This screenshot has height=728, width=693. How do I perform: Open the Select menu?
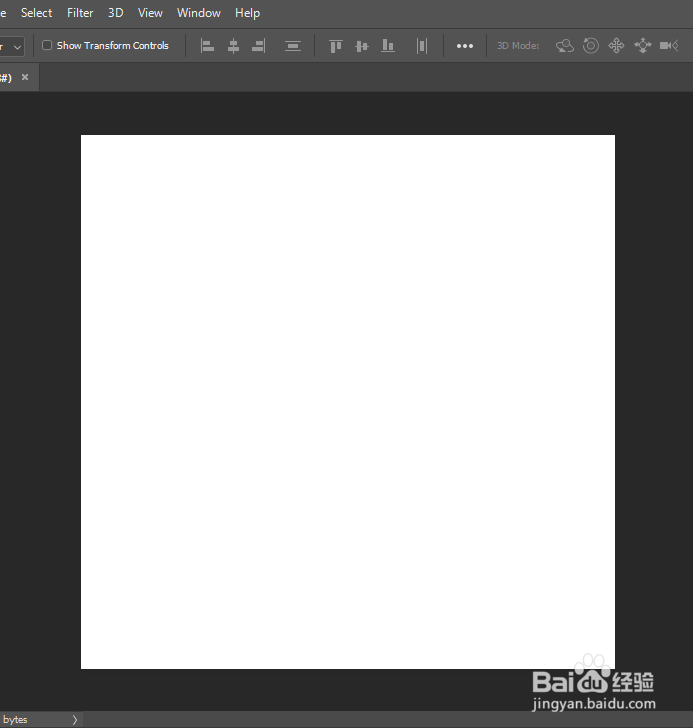point(36,13)
